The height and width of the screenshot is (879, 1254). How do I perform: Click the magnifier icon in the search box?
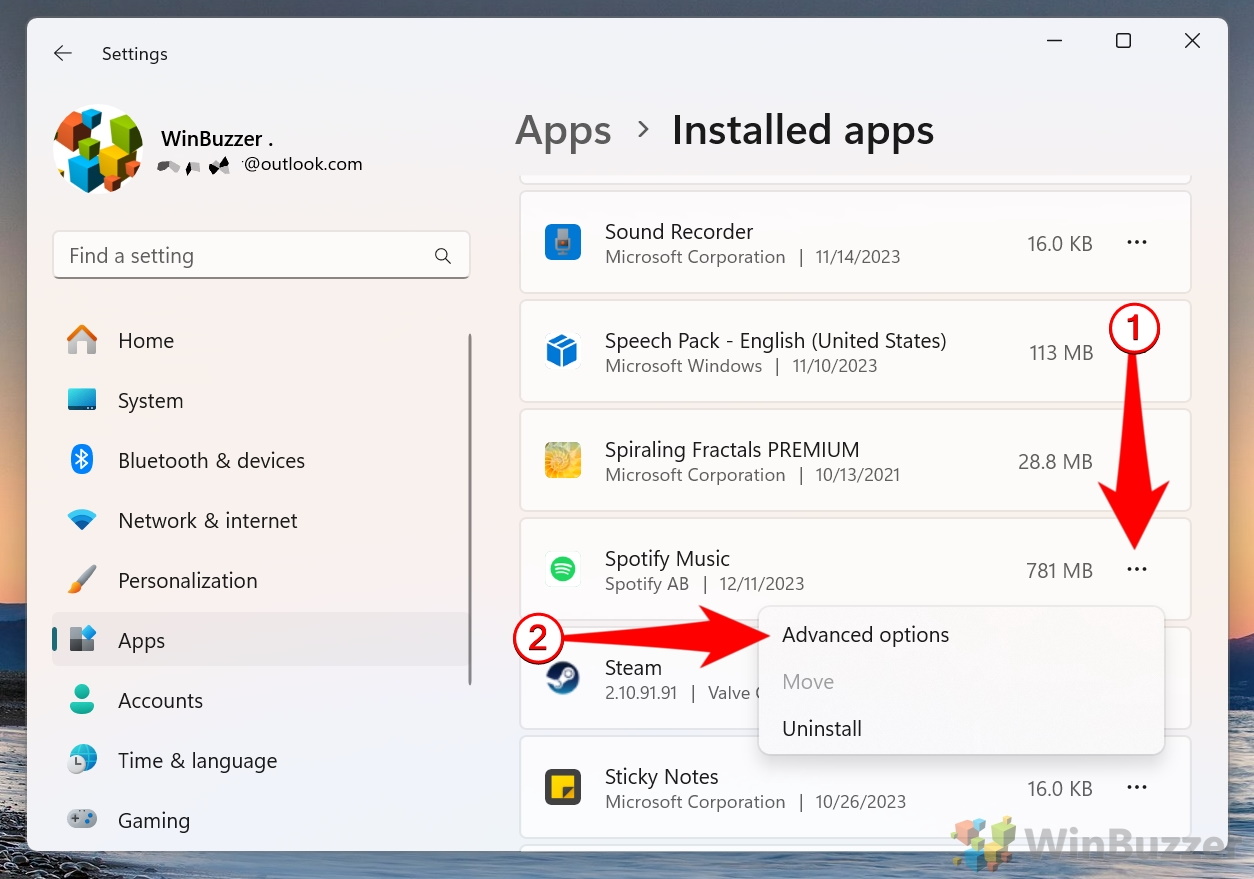click(x=443, y=256)
